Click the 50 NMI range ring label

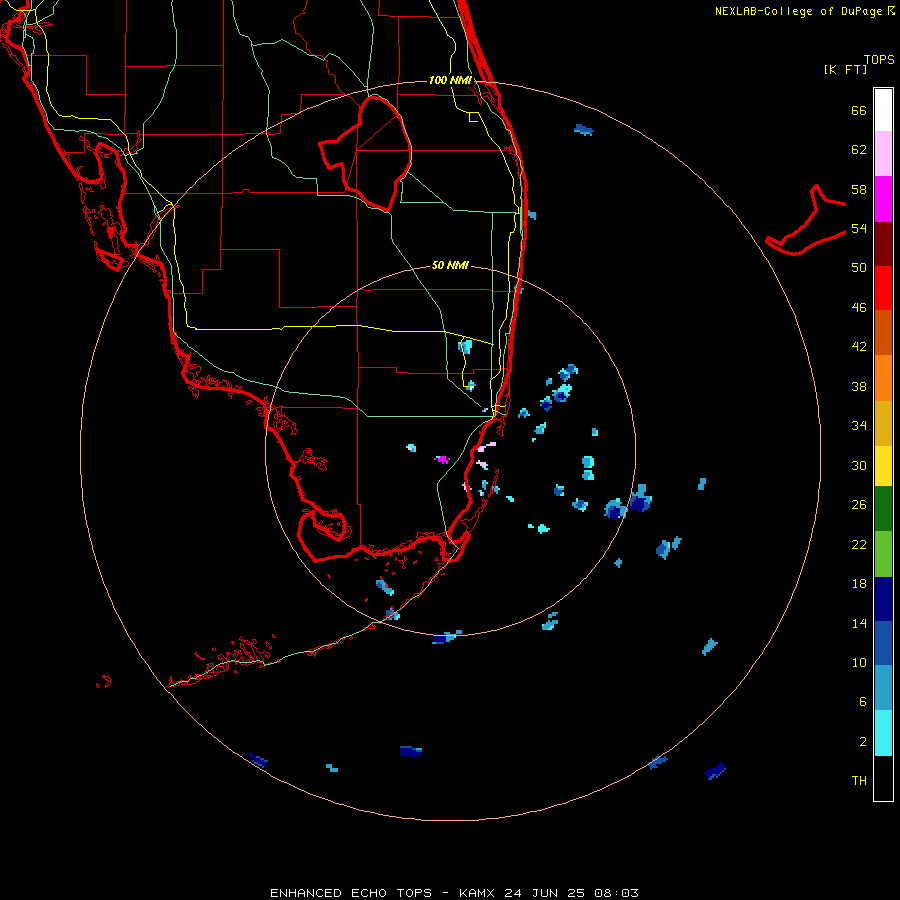coord(450,265)
